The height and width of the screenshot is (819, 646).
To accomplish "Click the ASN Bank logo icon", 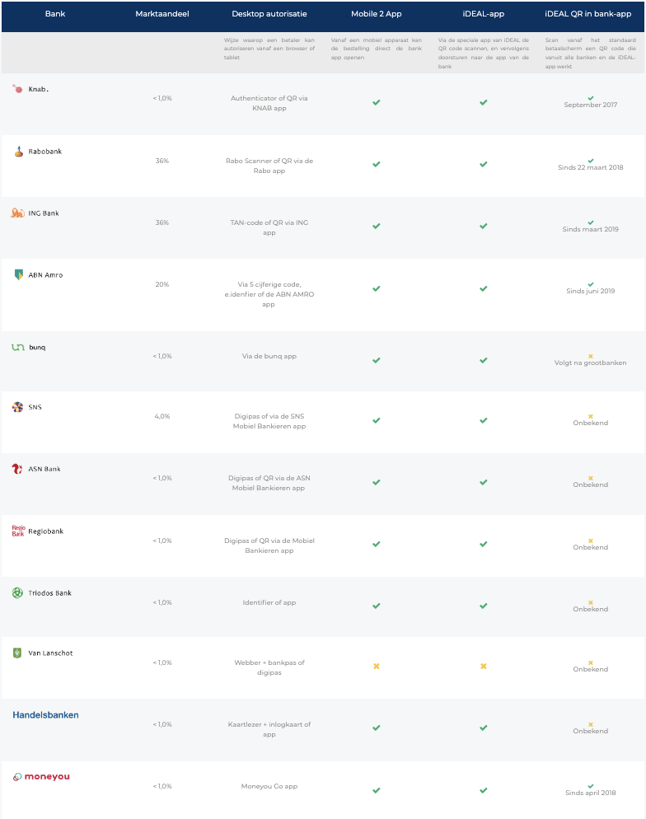I will tap(17, 469).
